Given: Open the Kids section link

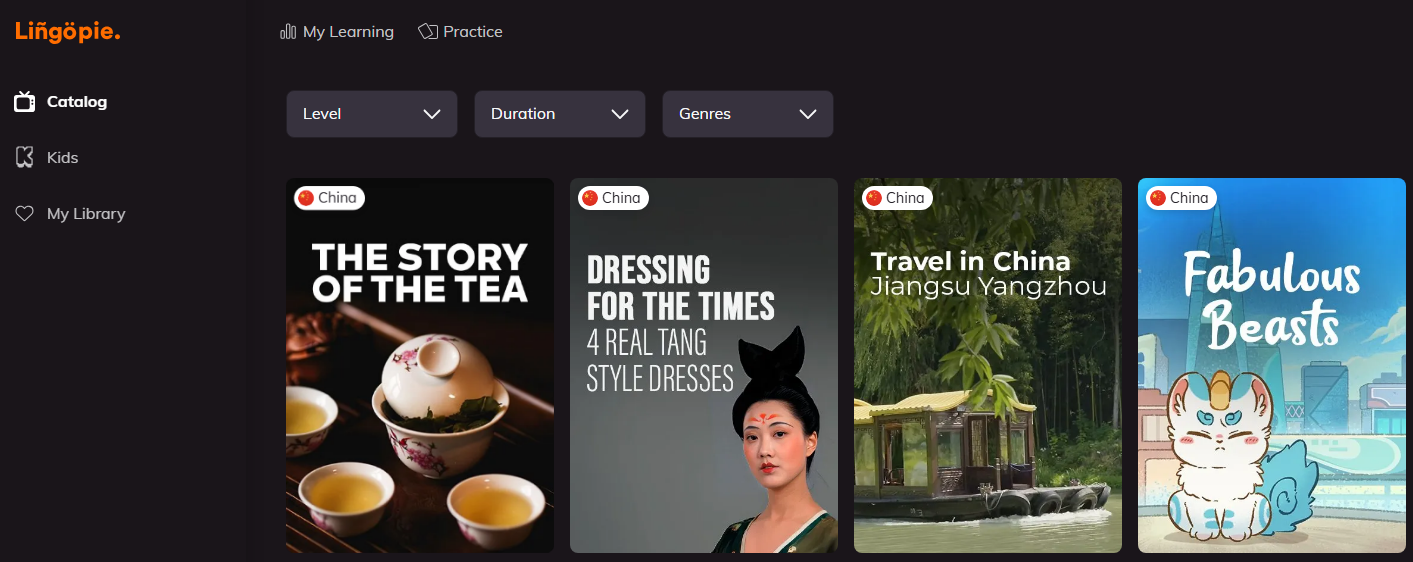Looking at the screenshot, I should point(62,158).
